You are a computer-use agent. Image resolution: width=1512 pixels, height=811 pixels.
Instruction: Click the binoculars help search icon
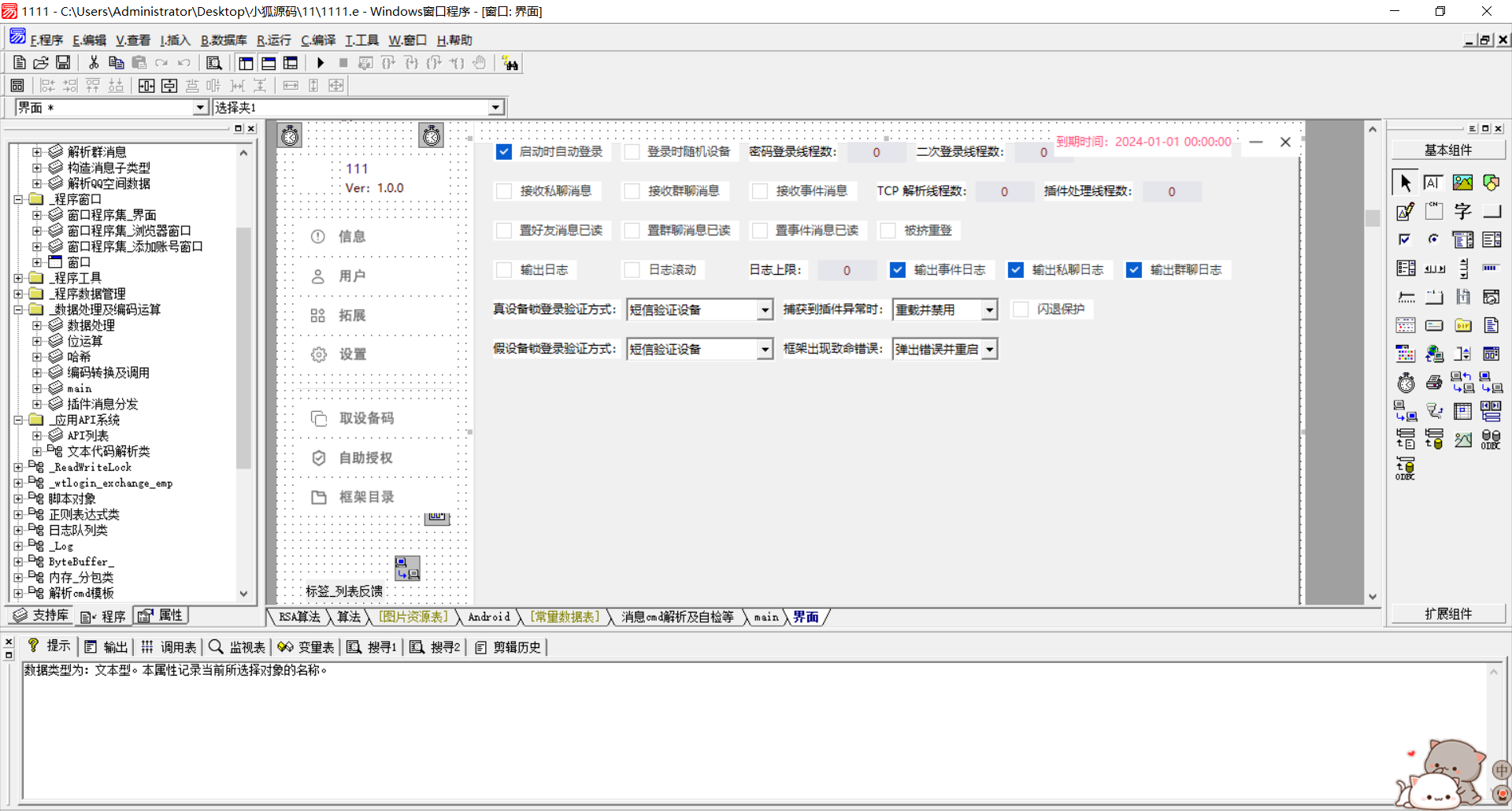point(510,64)
